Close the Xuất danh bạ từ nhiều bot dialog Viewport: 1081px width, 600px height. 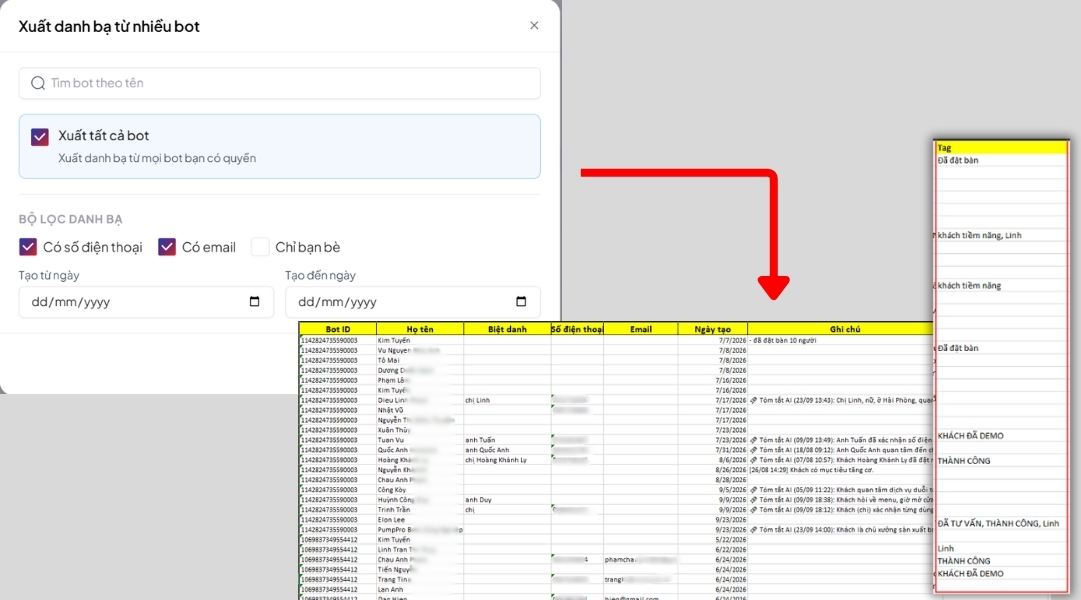click(x=534, y=26)
